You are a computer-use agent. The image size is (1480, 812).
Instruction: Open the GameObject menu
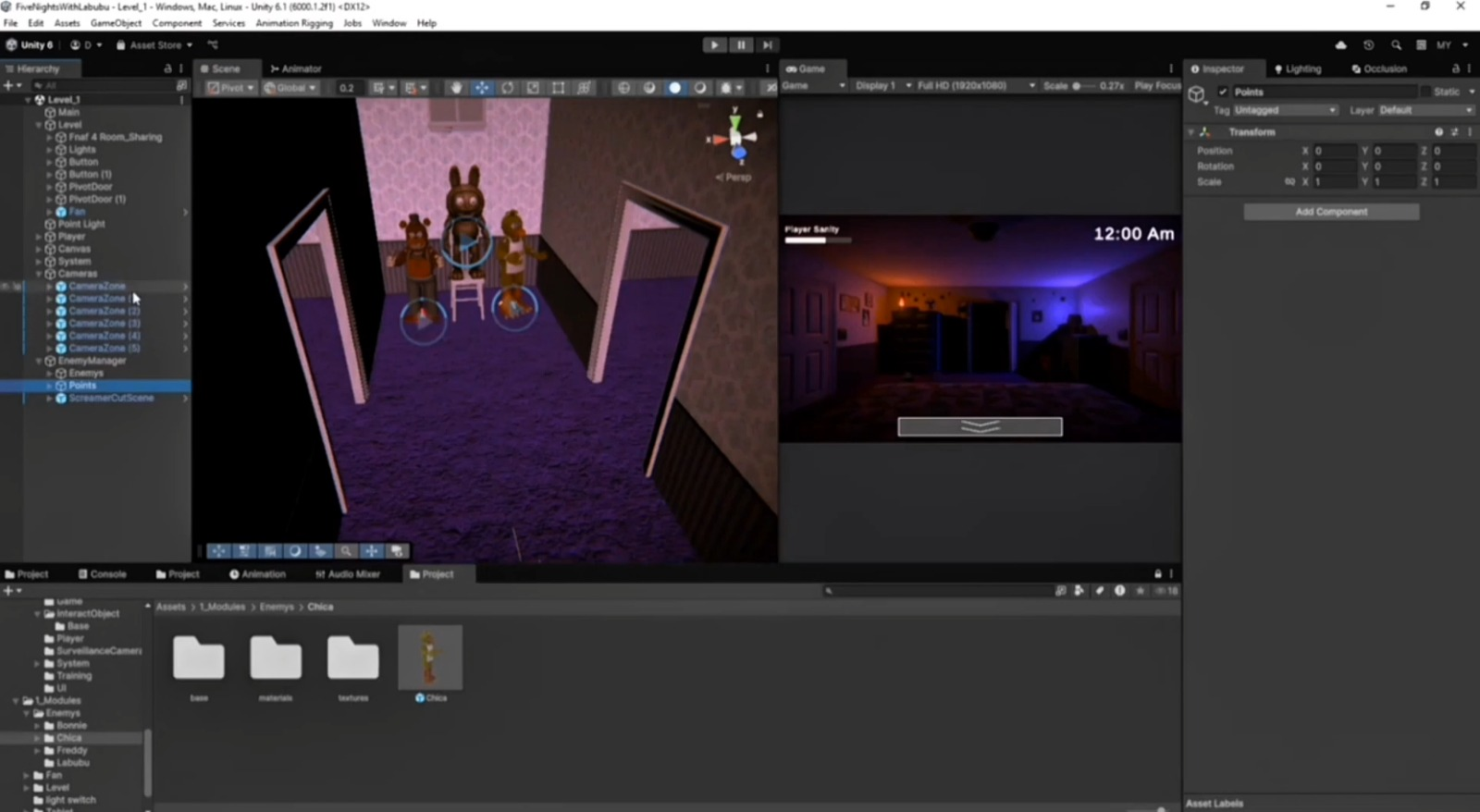tap(116, 23)
